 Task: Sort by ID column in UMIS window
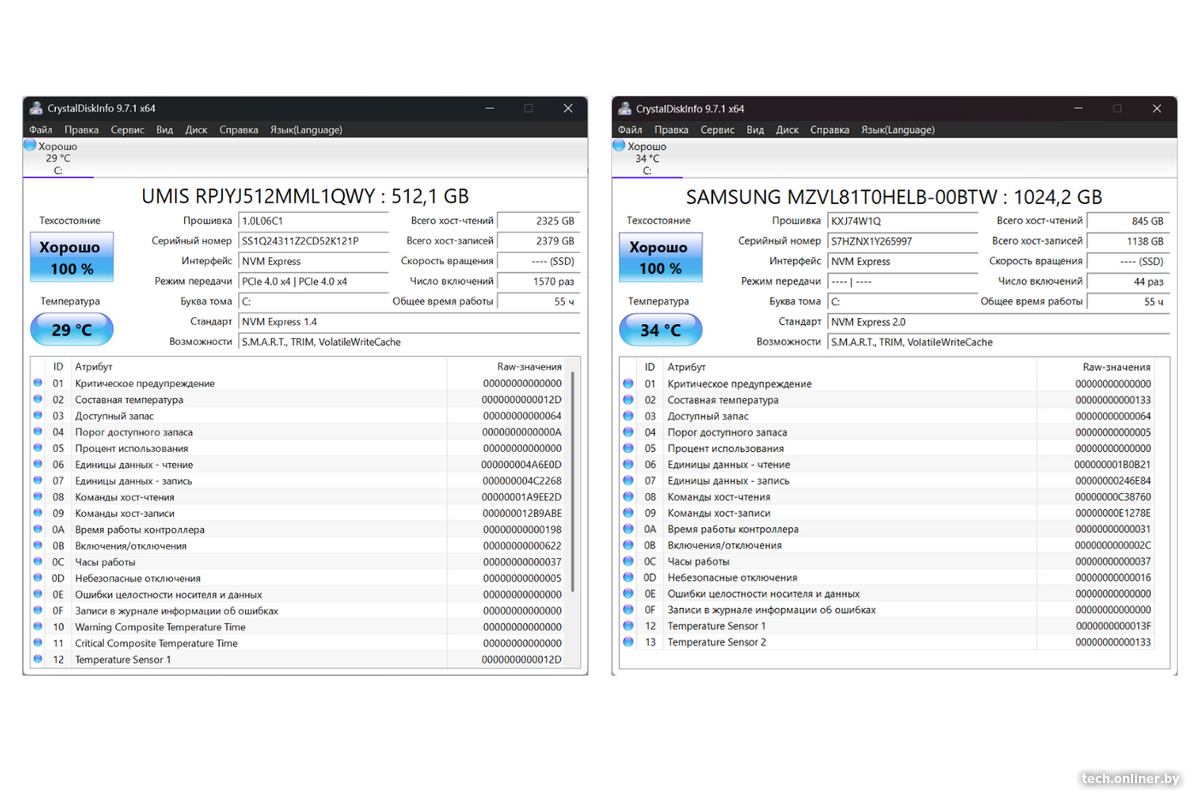point(58,367)
